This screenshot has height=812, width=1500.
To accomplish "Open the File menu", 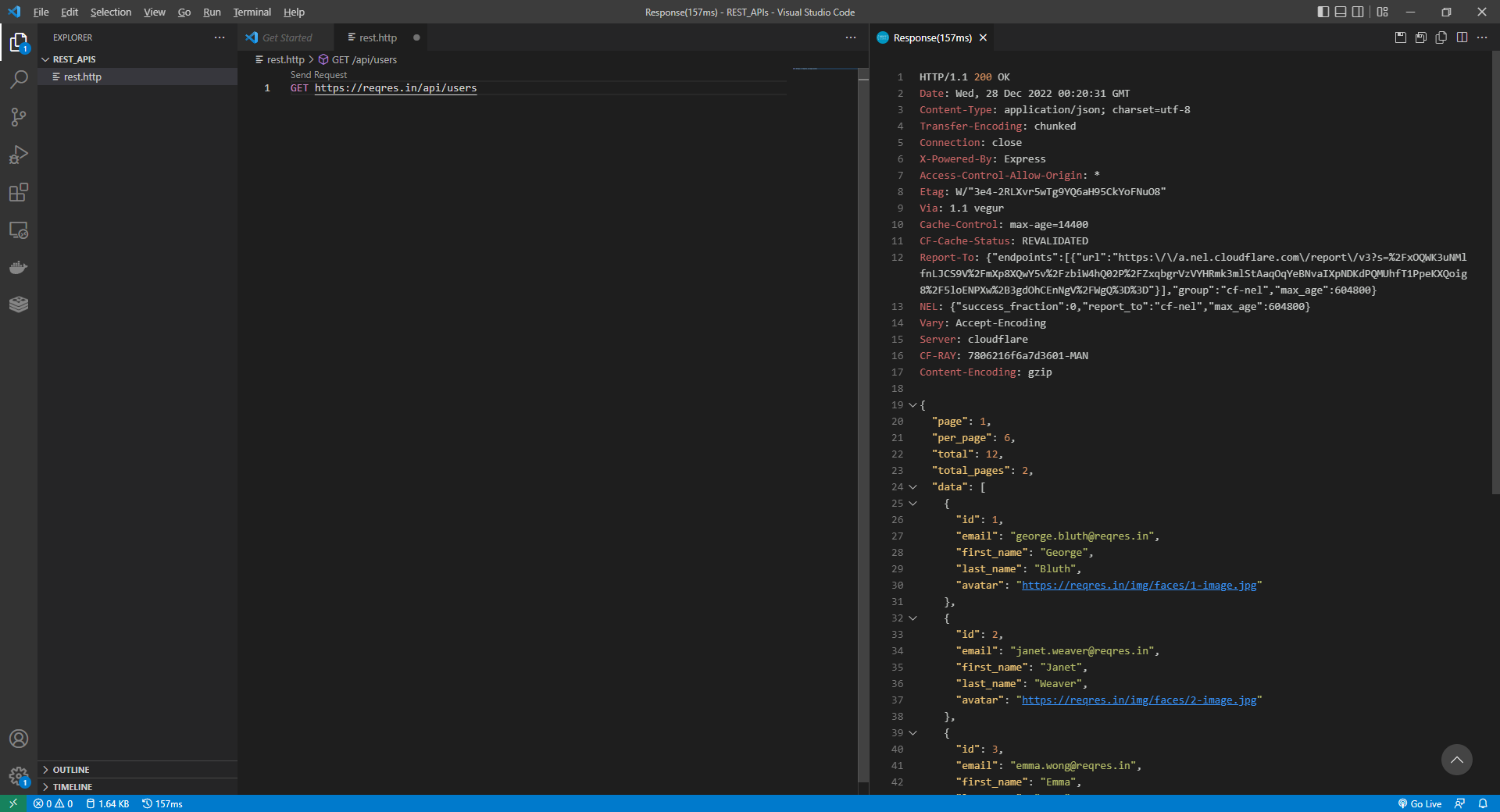I will 41,12.
